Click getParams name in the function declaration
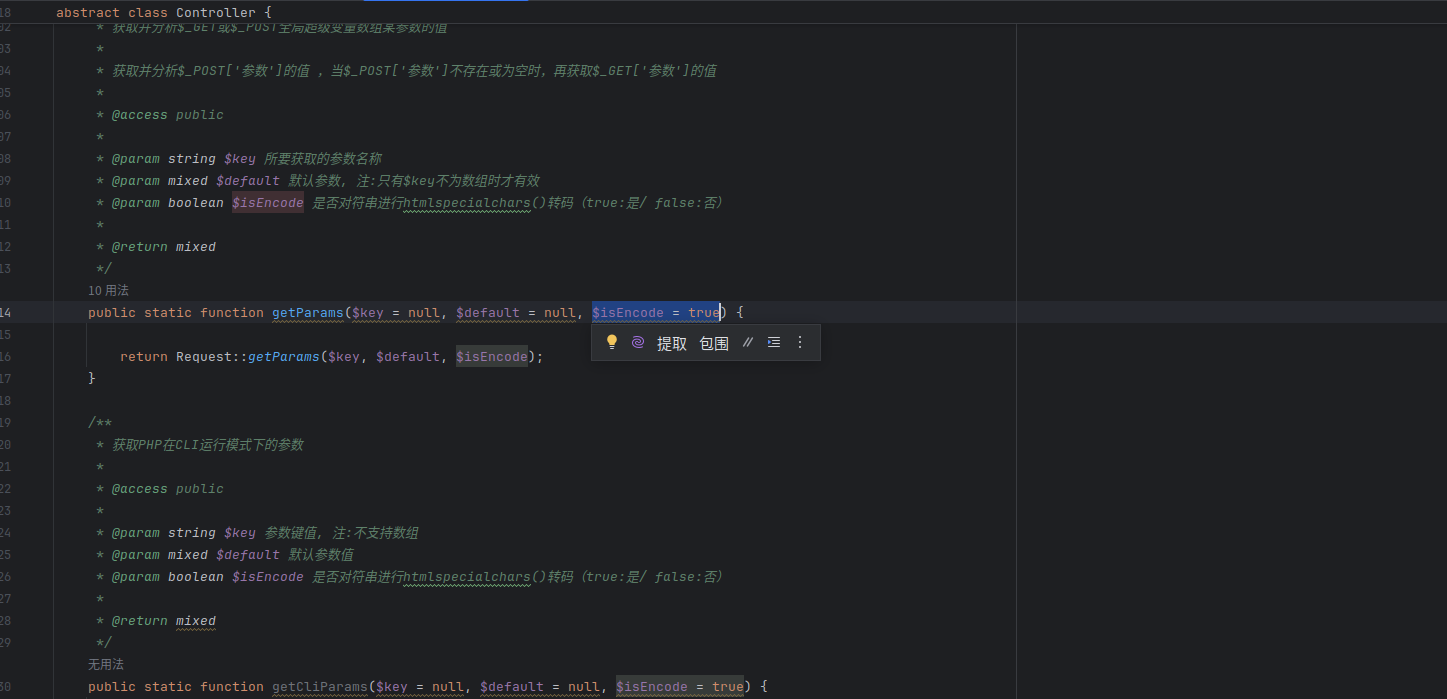The height and width of the screenshot is (699, 1447). tap(308, 313)
